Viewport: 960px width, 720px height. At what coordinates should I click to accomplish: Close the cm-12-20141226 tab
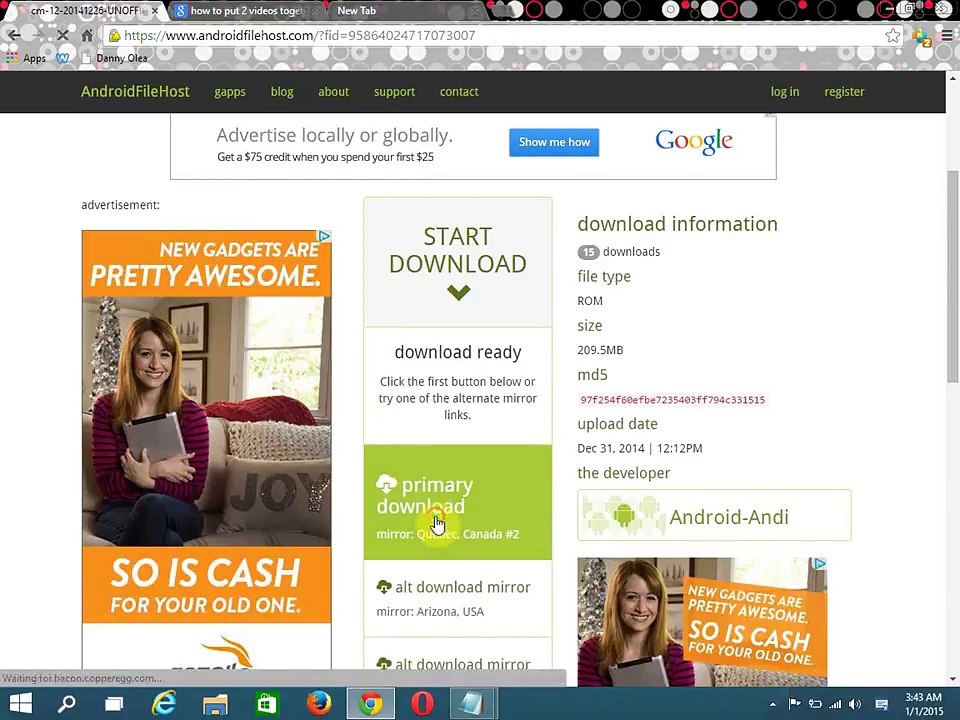(x=155, y=11)
